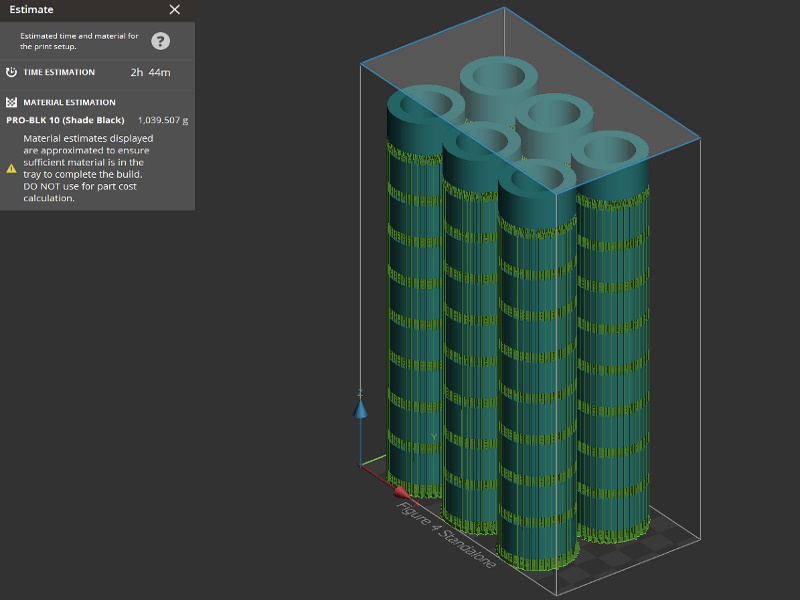Close the Estimate panel
This screenshot has height=600, width=800.
click(174, 9)
